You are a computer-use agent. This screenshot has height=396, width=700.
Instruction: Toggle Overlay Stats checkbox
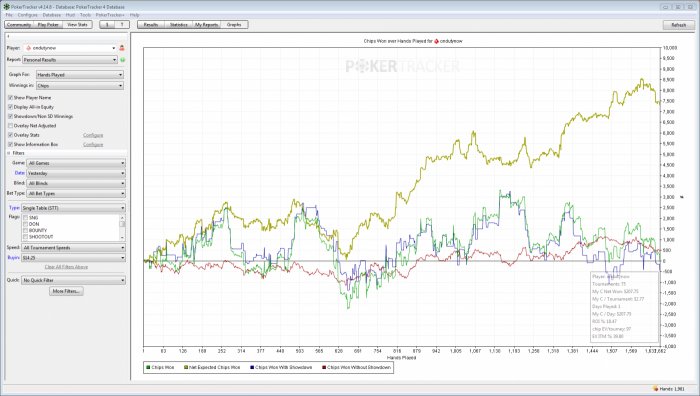point(10,135)
